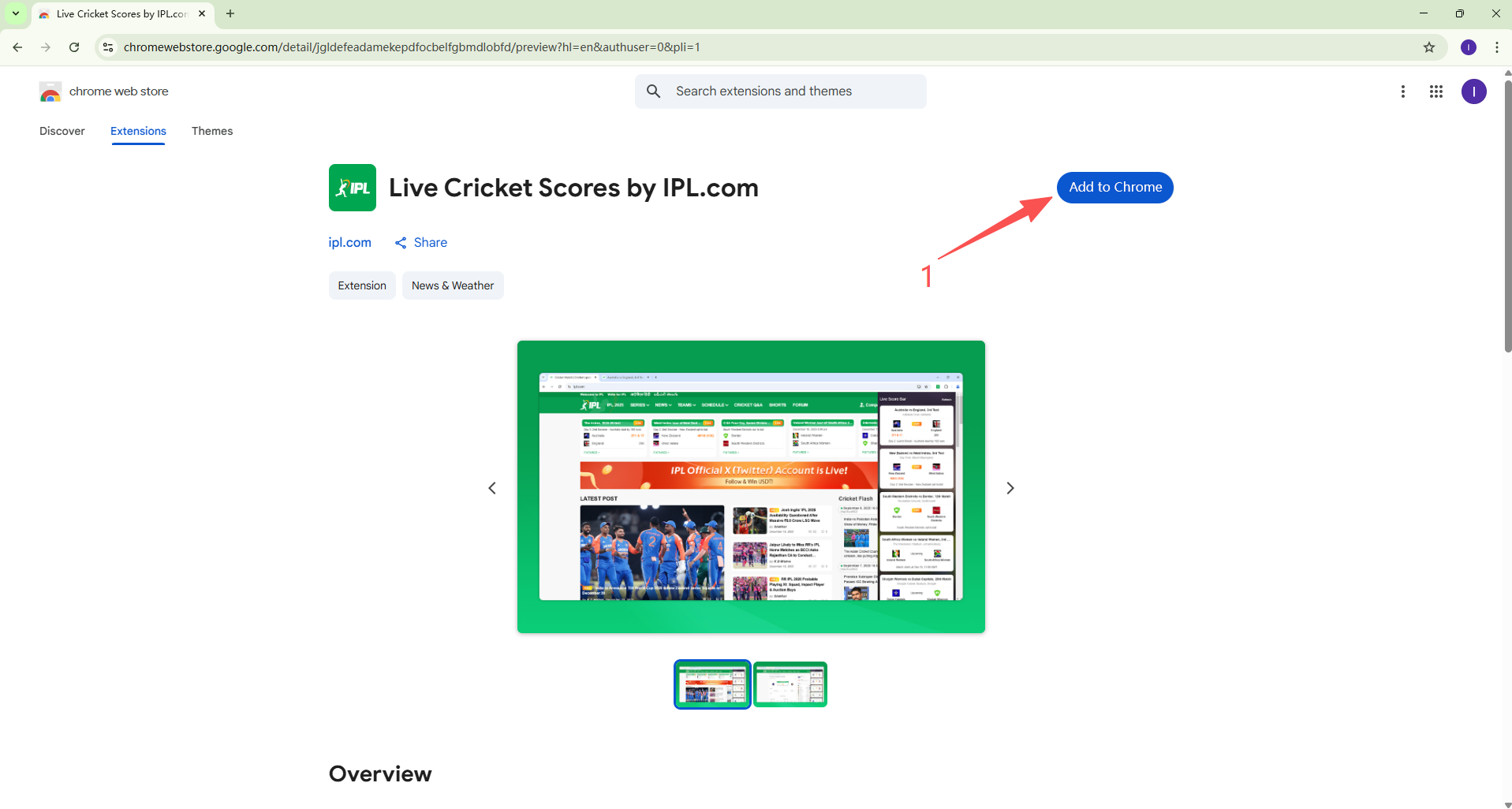Share this extension
Viewport: 1512px width, 809px height.
click(421, 243)
